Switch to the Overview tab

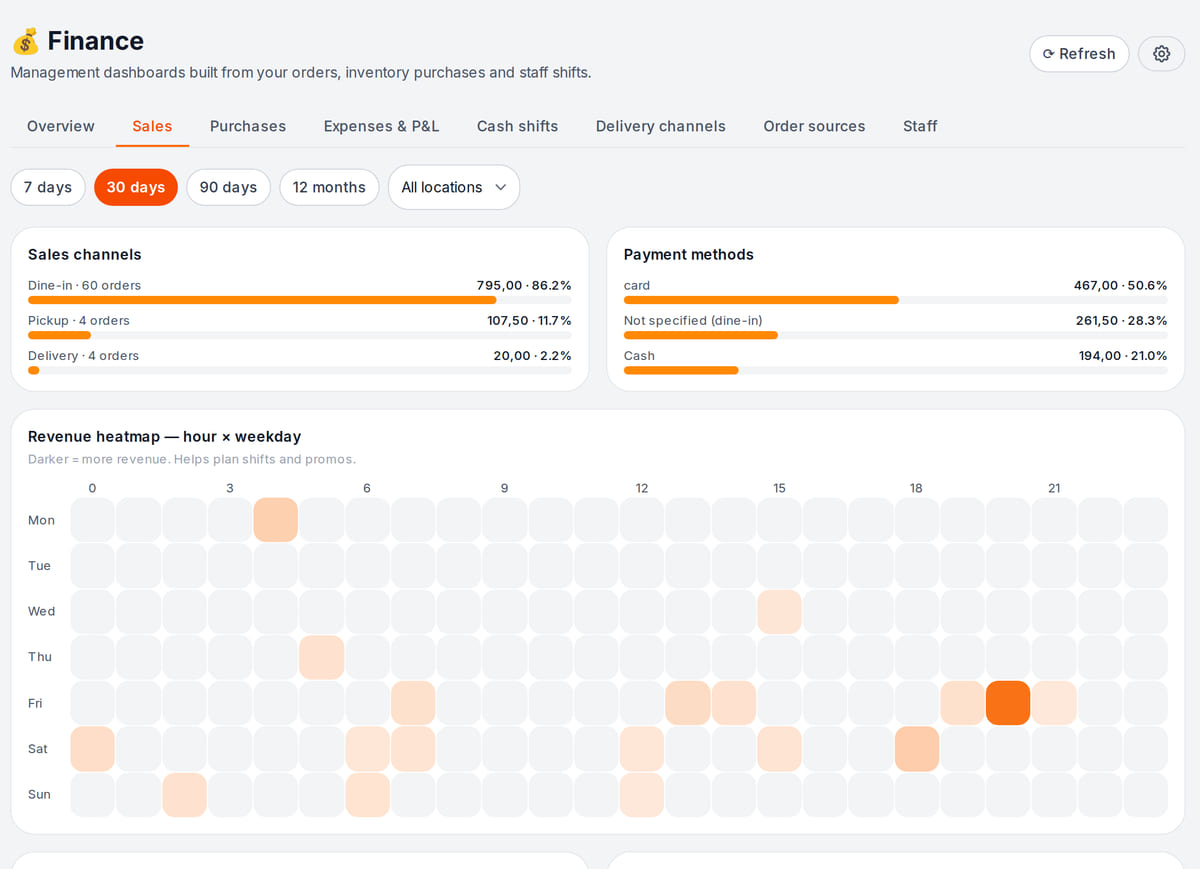pyautogui.click(x=61, y=126)
